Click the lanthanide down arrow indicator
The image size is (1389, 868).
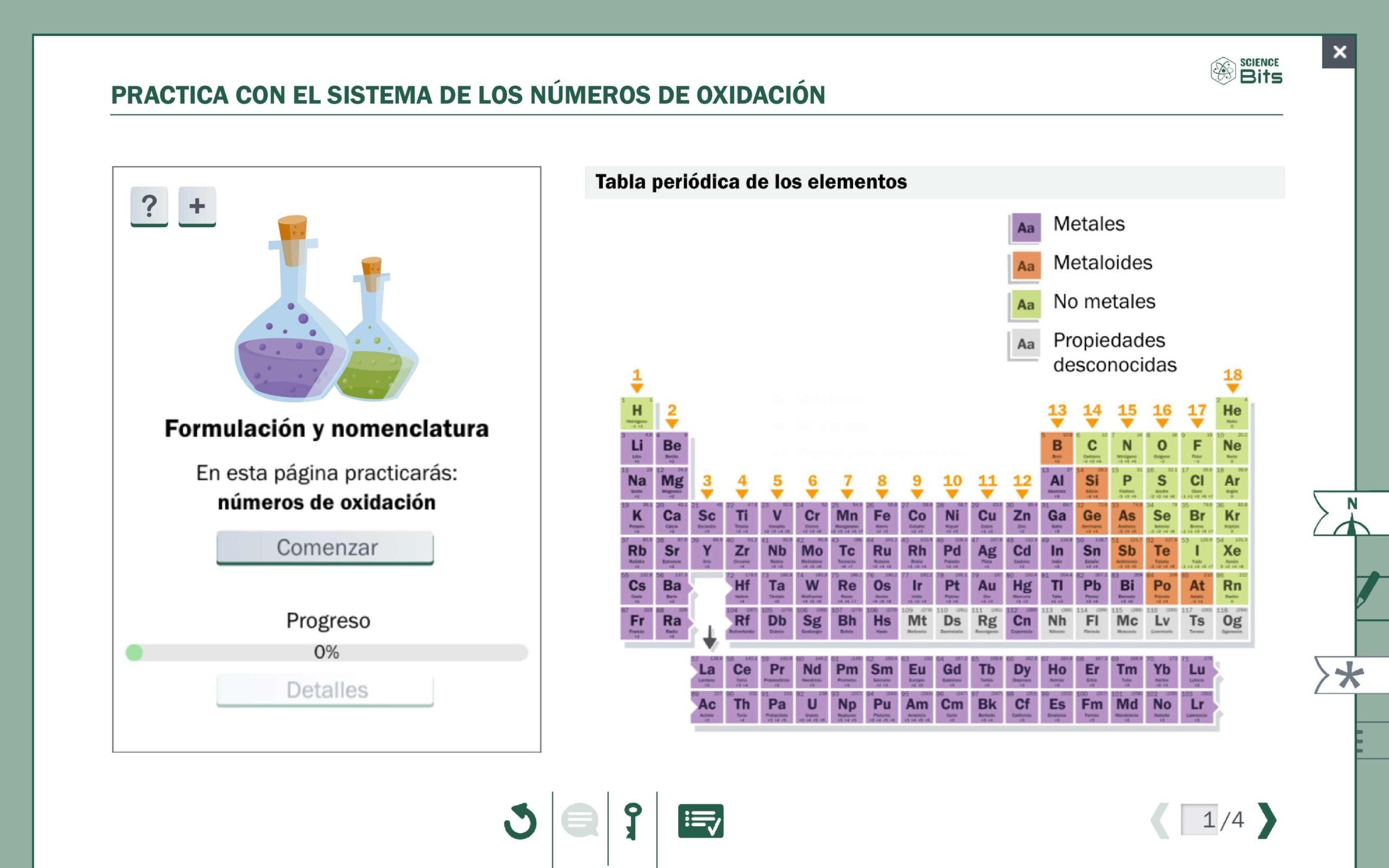[710, 638]
